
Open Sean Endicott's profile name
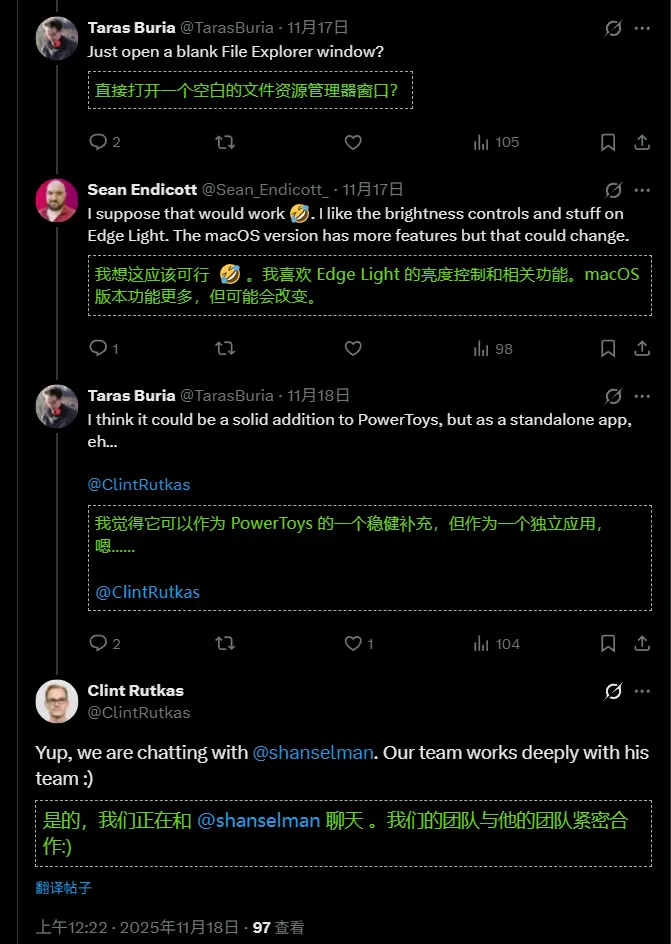point(141,189)
